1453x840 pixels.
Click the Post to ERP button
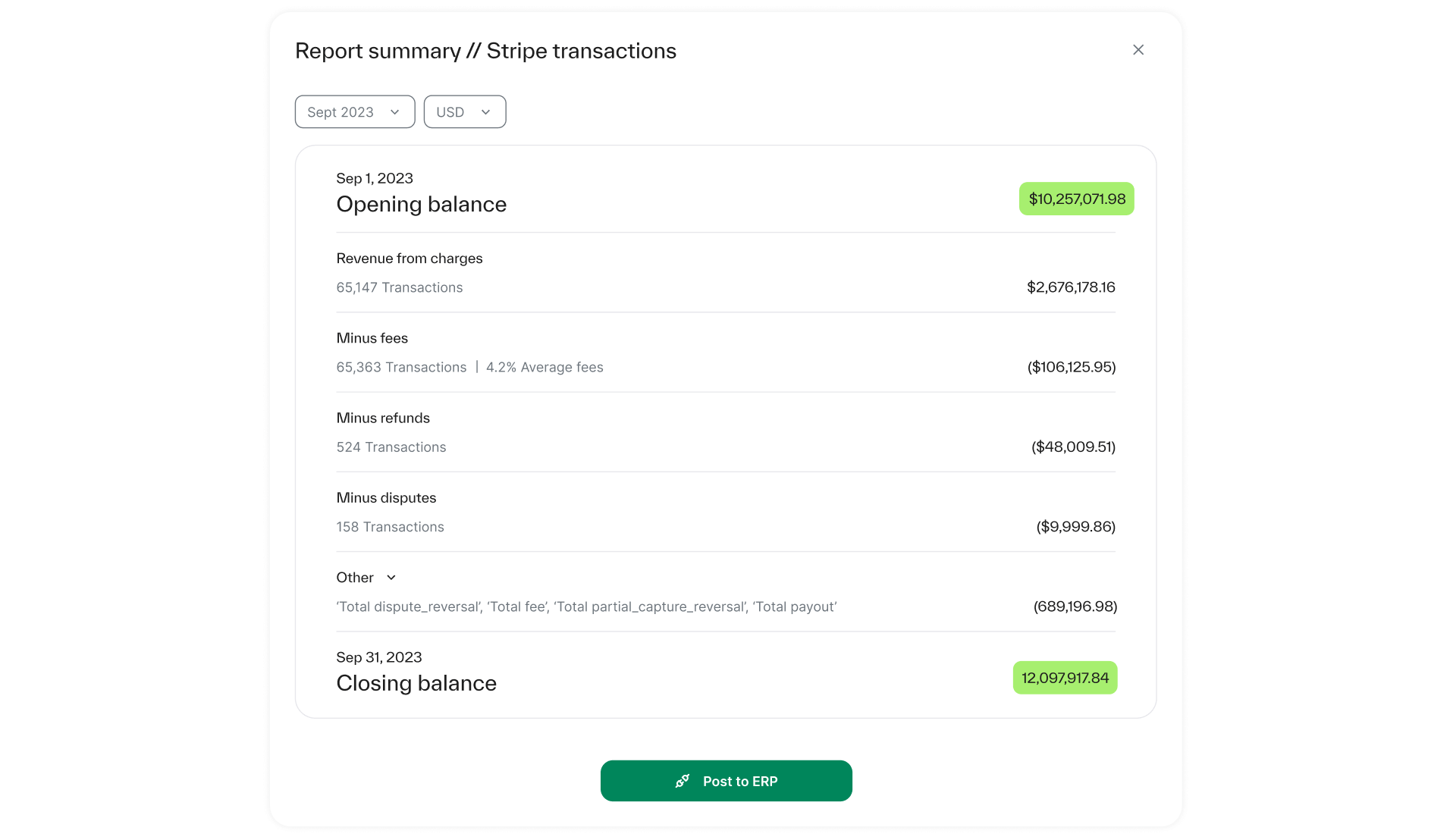726,781
